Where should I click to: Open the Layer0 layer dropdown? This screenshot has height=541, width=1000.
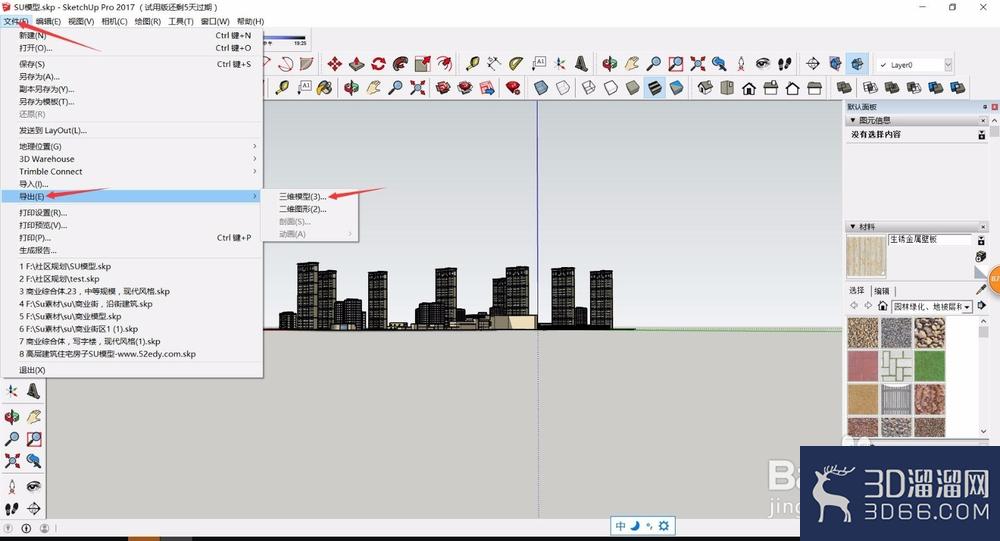tap(948, 65)
